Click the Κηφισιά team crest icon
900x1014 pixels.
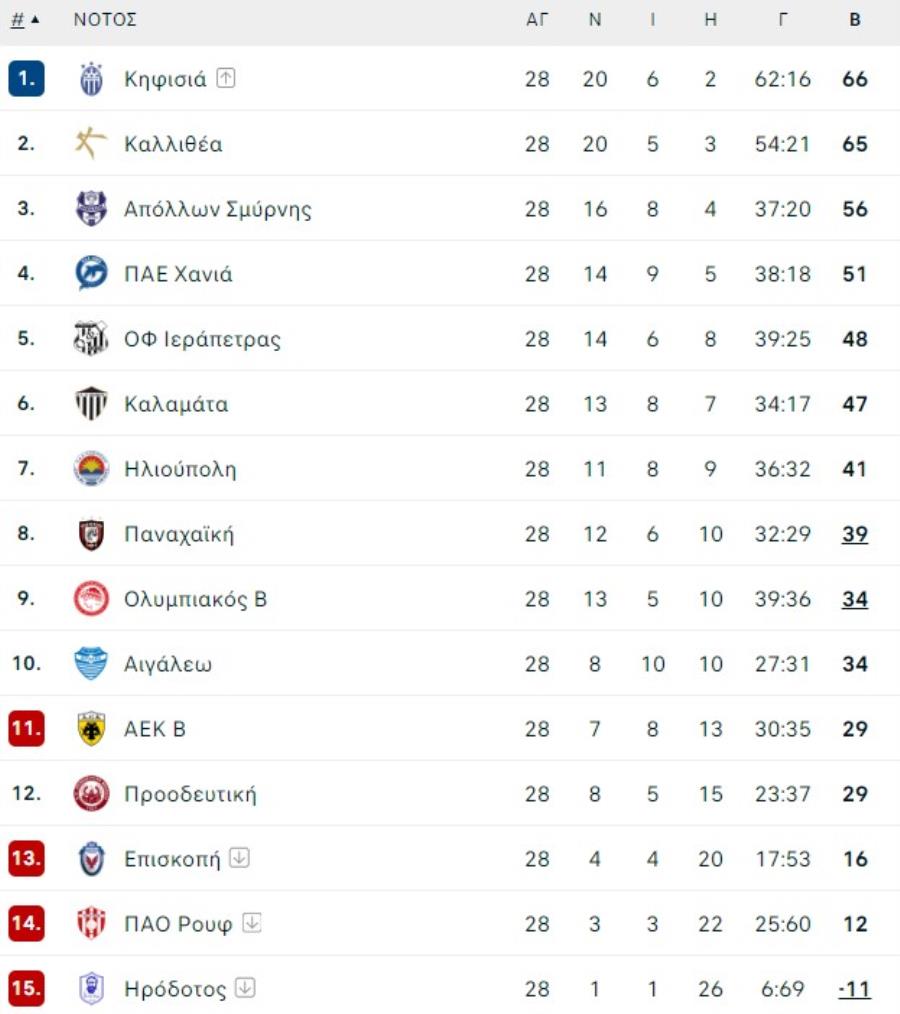[x=91, y=79]
